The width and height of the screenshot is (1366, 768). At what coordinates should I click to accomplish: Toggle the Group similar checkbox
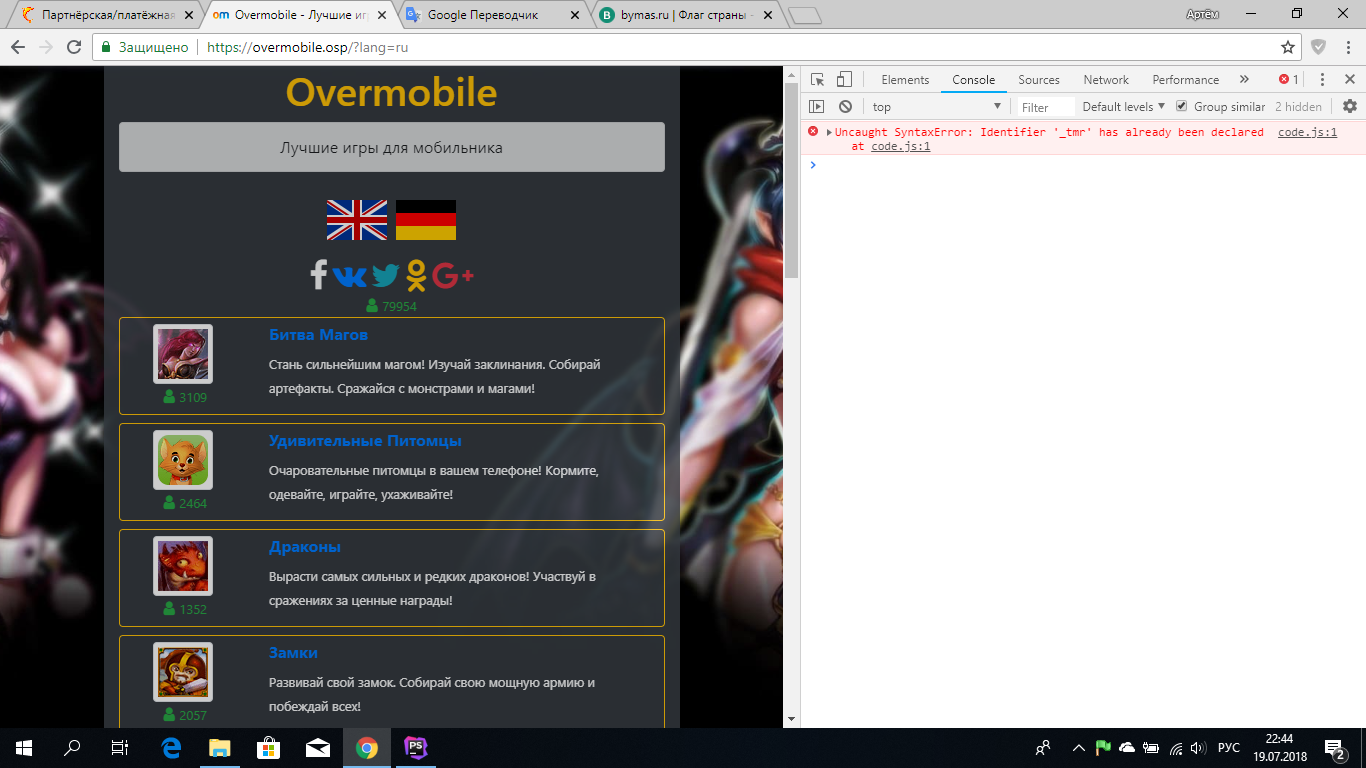click(1181, 106)
